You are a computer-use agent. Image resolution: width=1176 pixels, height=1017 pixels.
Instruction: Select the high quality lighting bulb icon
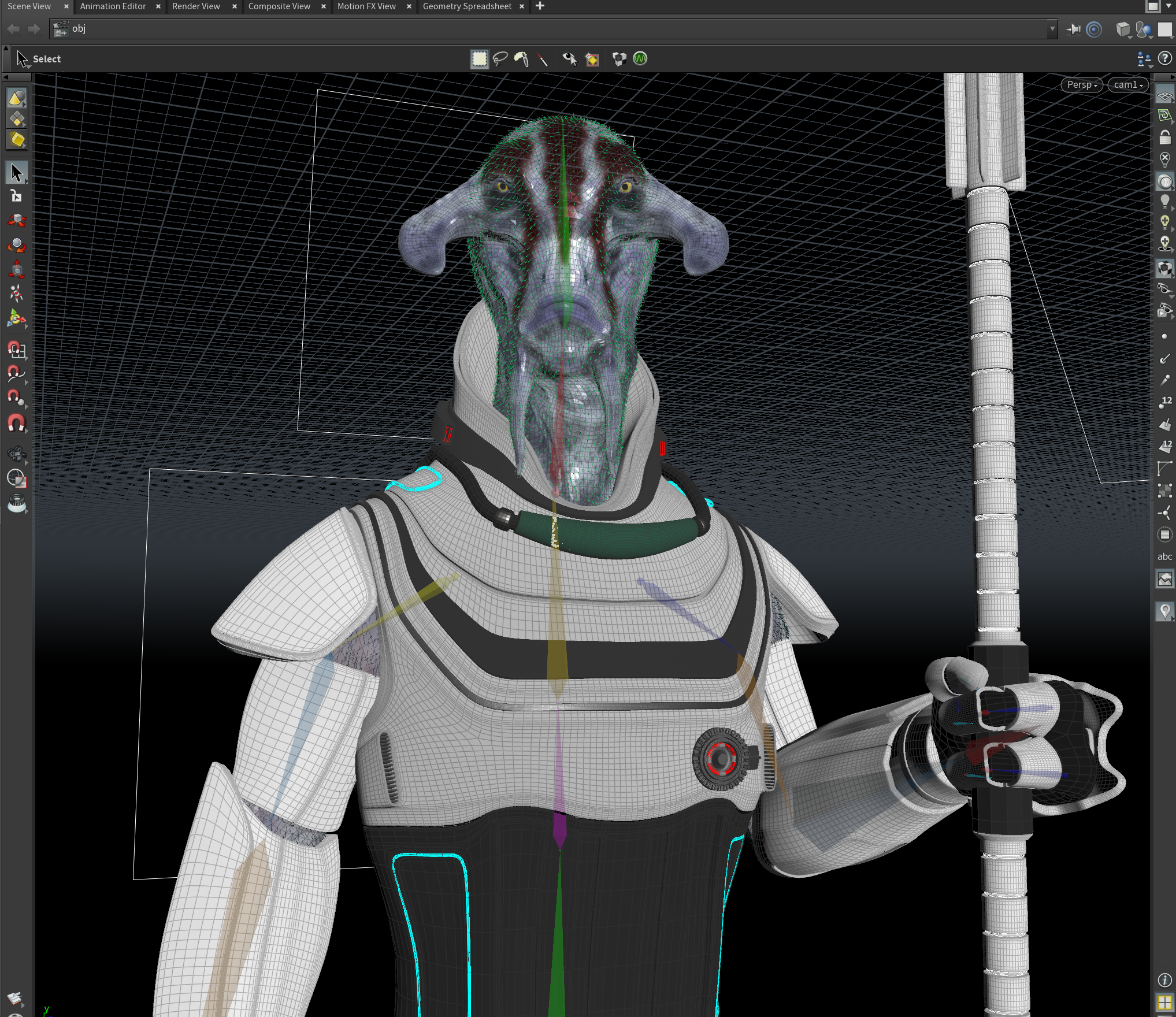[1164, 222]
